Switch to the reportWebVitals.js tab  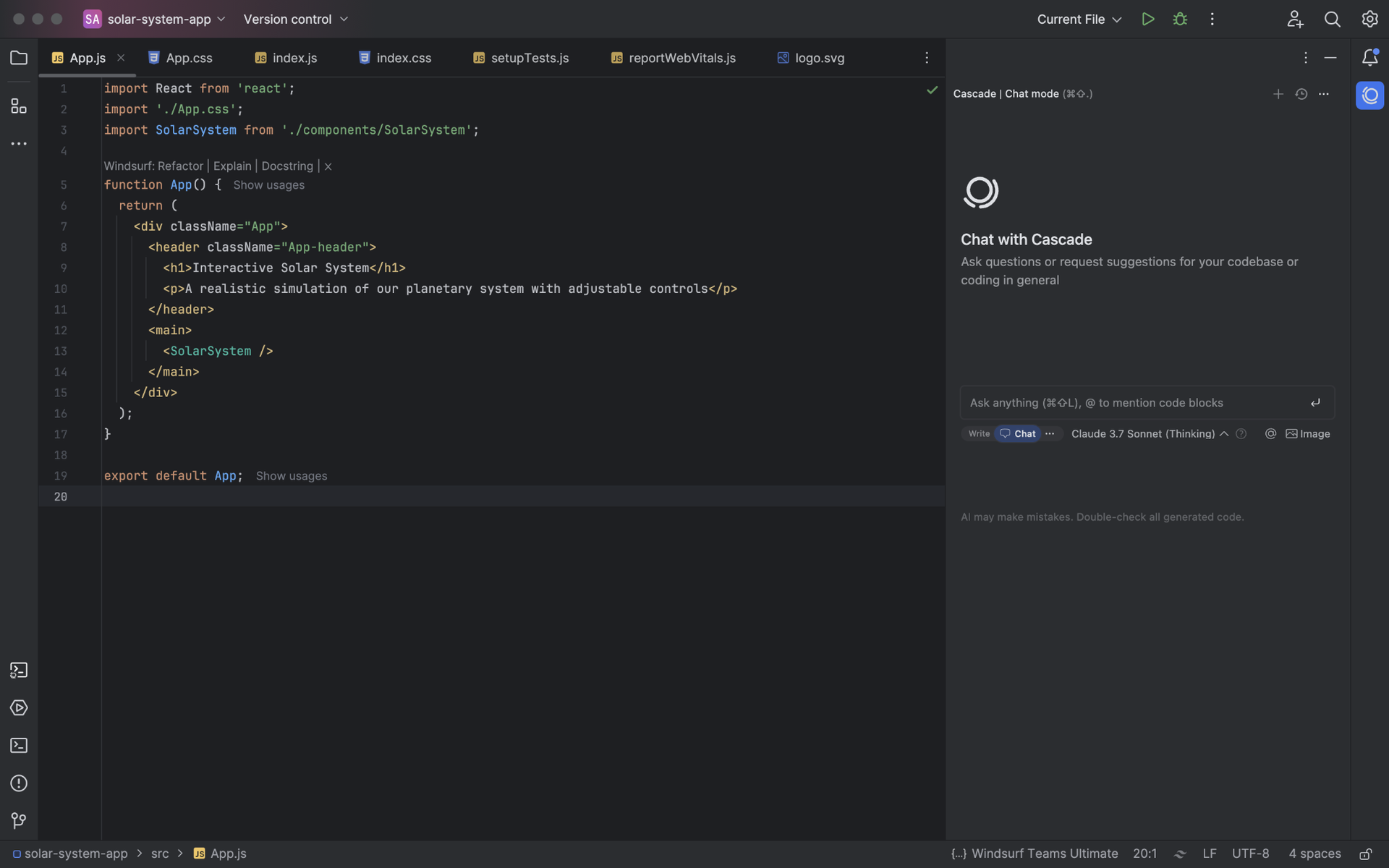click(x=681, y=58)
